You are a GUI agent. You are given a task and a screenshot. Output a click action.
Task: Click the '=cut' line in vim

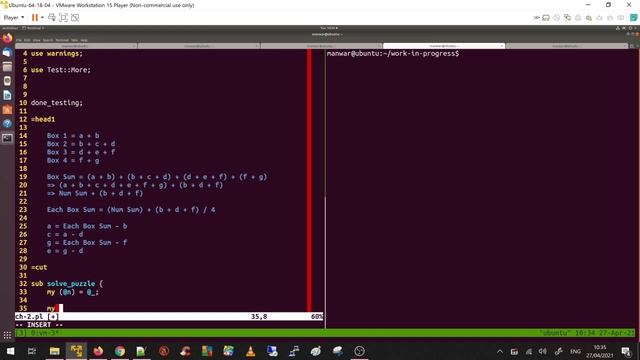(39, 267)
